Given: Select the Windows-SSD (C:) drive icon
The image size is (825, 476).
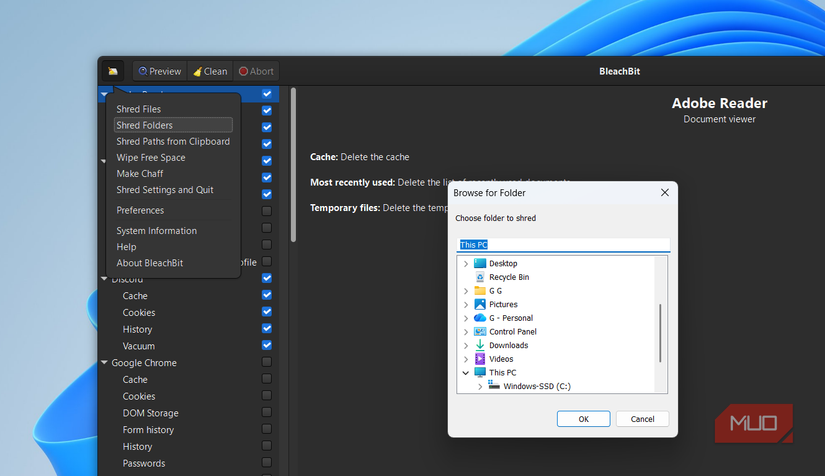Looking at the screenshot, I should (x=494, y=386).
